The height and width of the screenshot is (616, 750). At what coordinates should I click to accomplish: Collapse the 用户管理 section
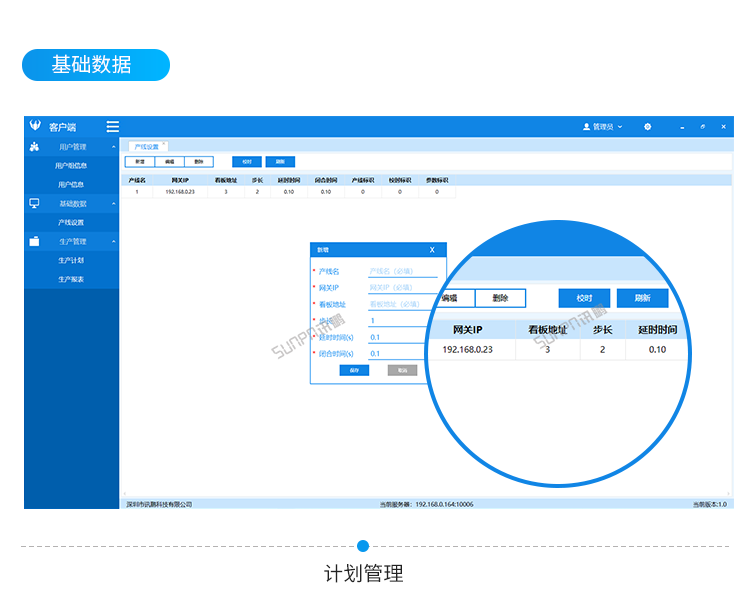click(x=113, y=147)
